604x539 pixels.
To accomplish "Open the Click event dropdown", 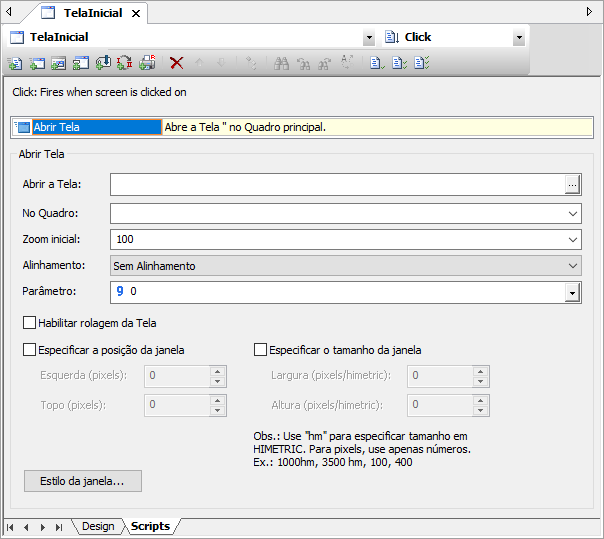I will [x=518, y=38].
